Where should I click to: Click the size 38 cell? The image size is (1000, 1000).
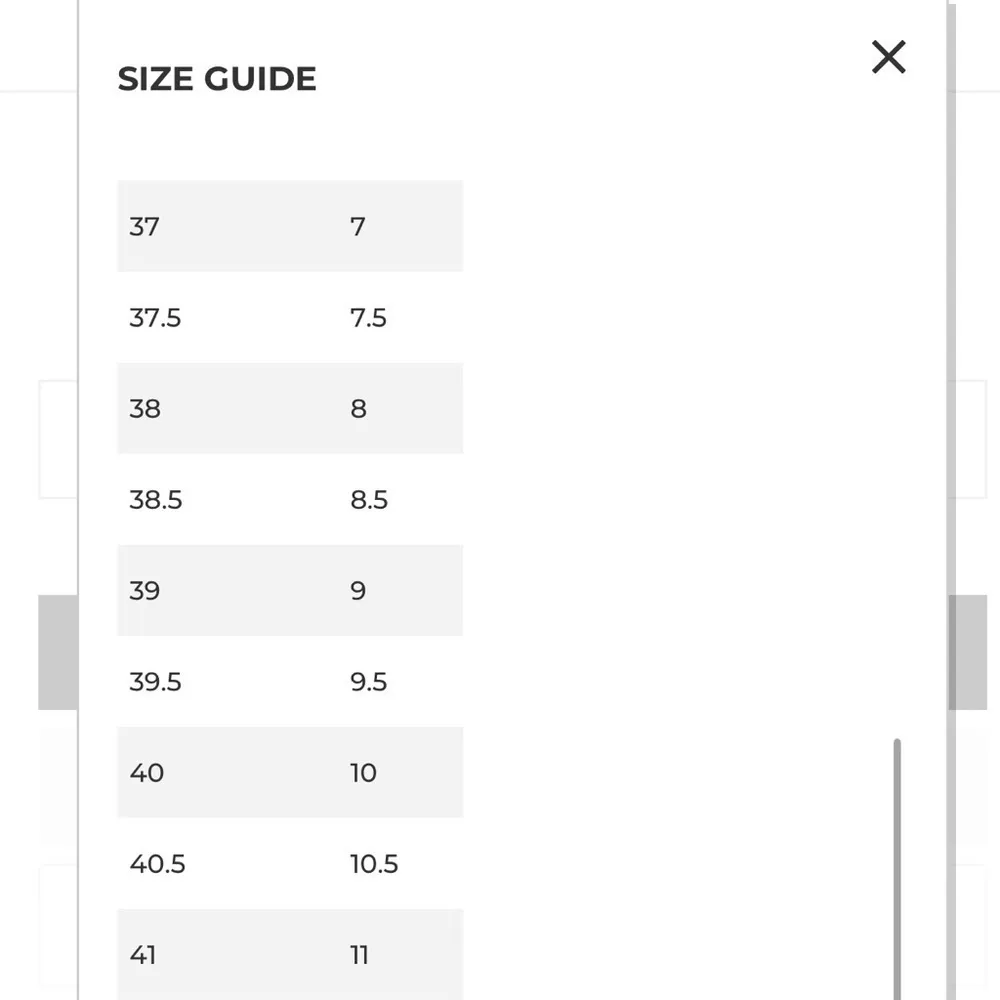145,409
